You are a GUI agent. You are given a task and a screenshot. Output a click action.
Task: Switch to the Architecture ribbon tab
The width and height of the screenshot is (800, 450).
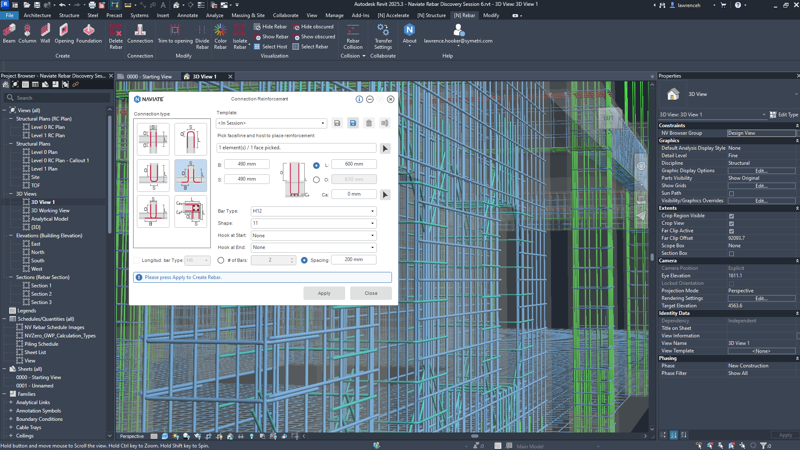[37, 15]
